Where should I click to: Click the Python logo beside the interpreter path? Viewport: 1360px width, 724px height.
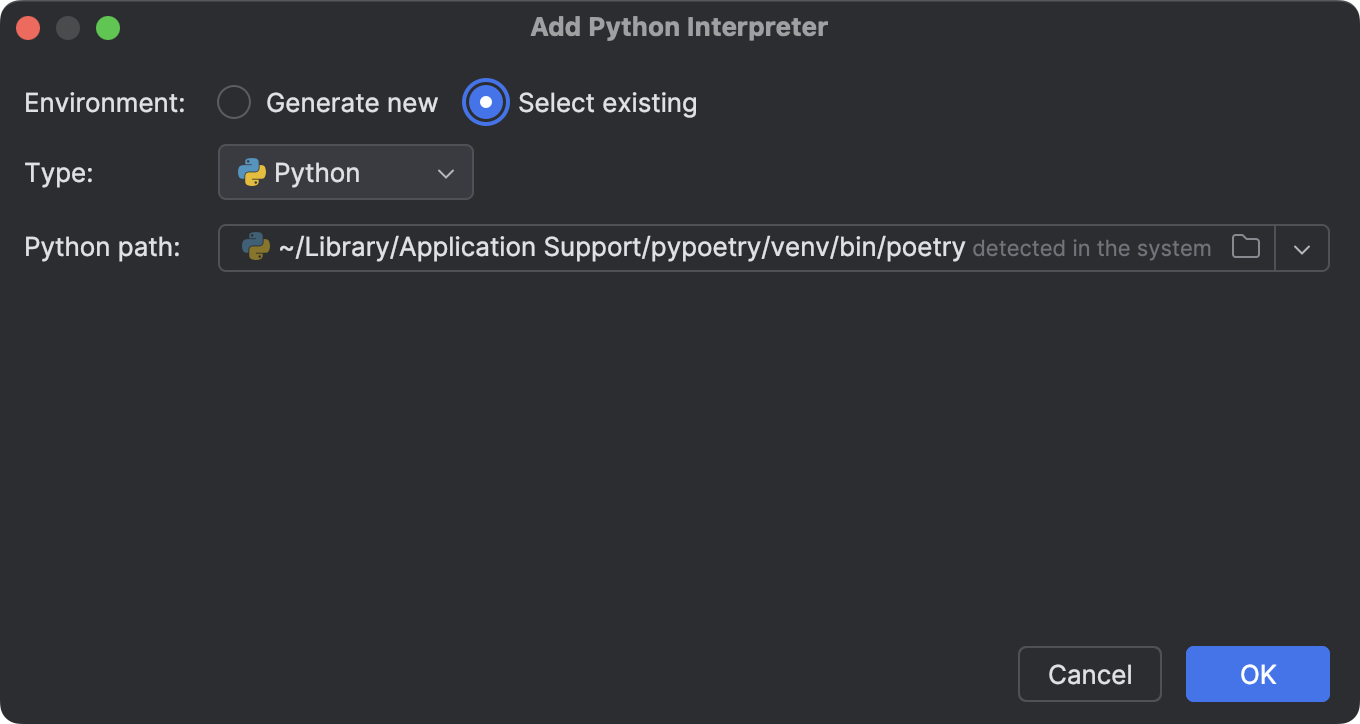click(x=255, y=247)
